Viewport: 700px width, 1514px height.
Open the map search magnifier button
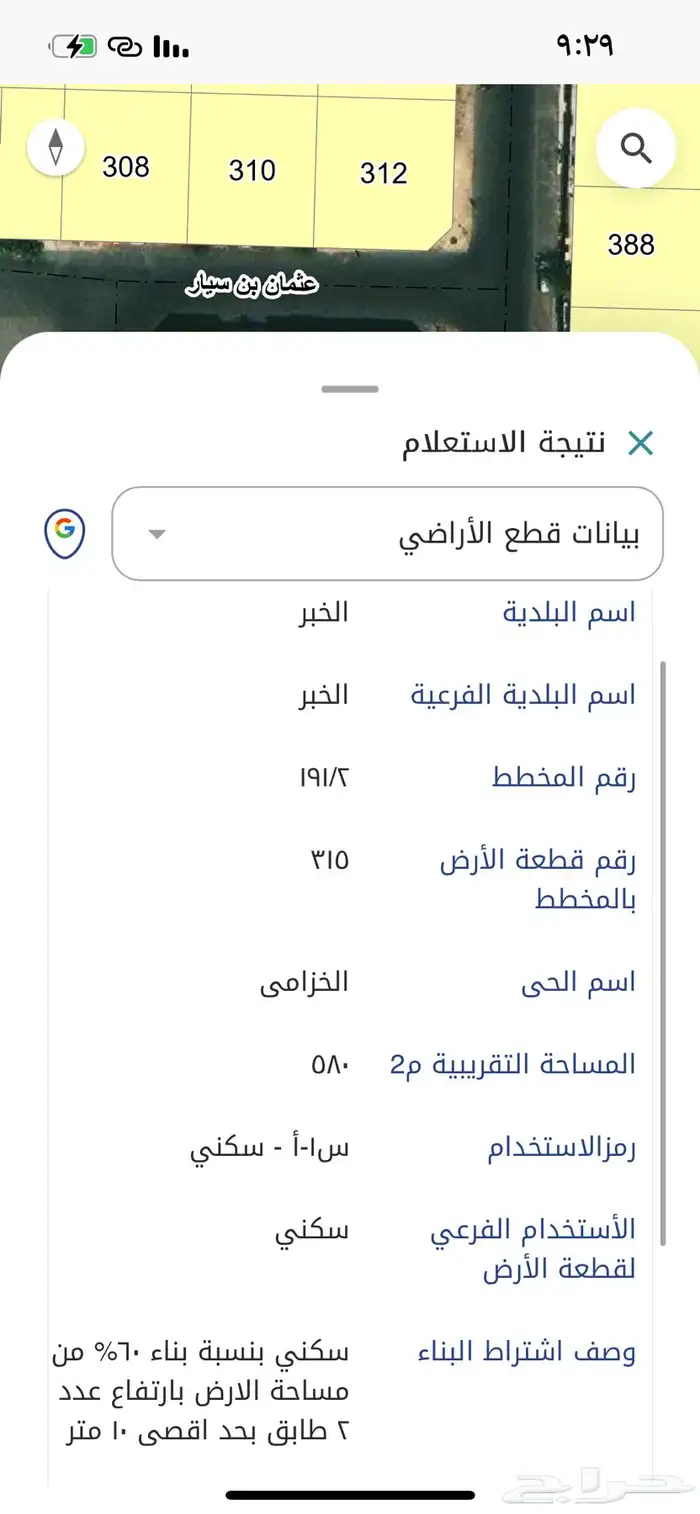[x=635, y=148]
